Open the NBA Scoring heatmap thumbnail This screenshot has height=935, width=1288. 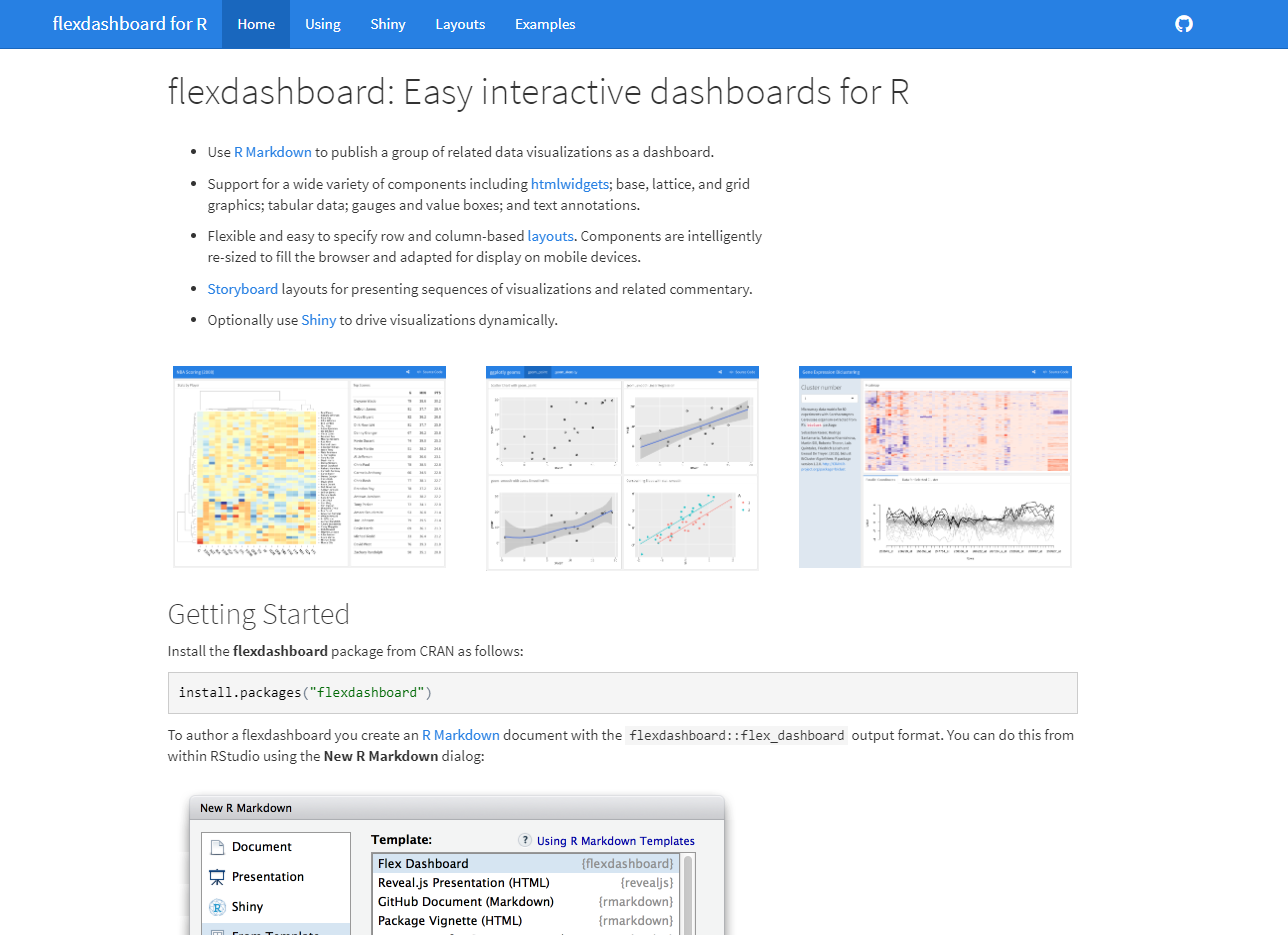(310, 467)
